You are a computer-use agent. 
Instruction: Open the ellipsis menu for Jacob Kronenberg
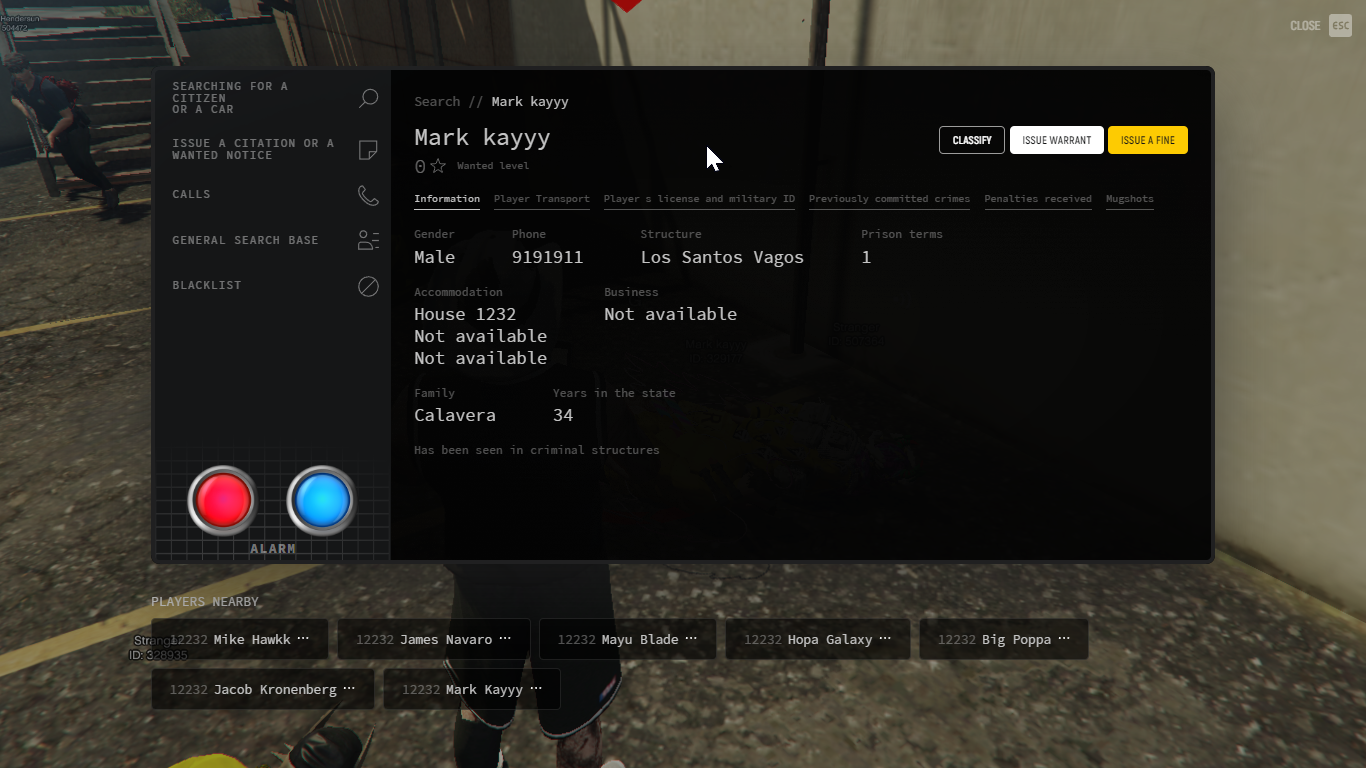[x=349, y=688]
